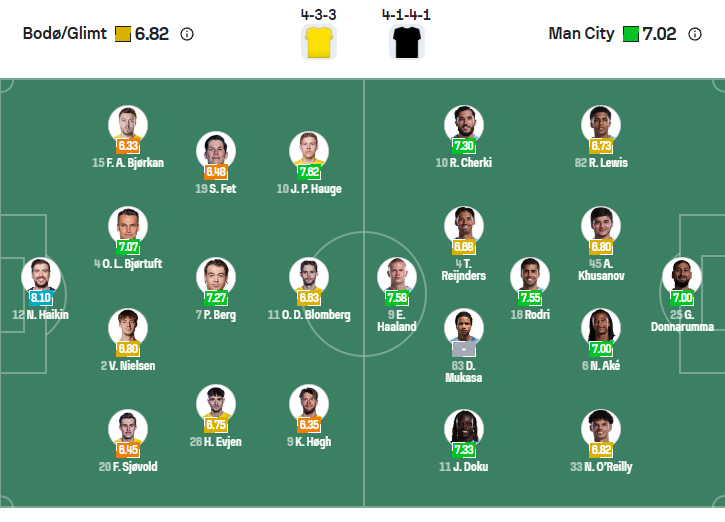Click Rodri's player photo
Screen dimensions: 725x522
(x=530, y=277)
